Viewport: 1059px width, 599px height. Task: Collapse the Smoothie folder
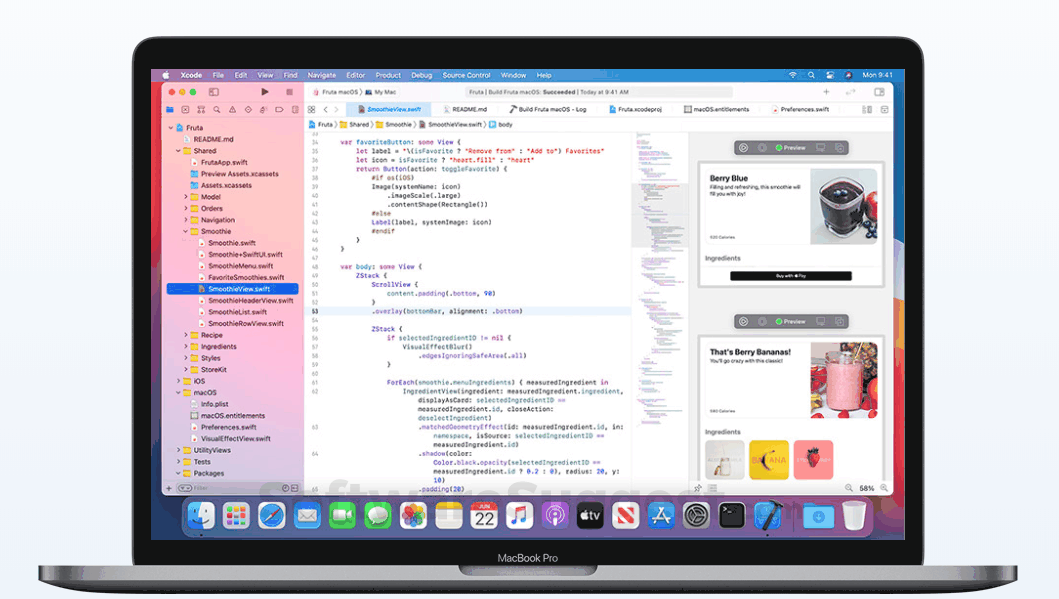click(x=186, y=231)
